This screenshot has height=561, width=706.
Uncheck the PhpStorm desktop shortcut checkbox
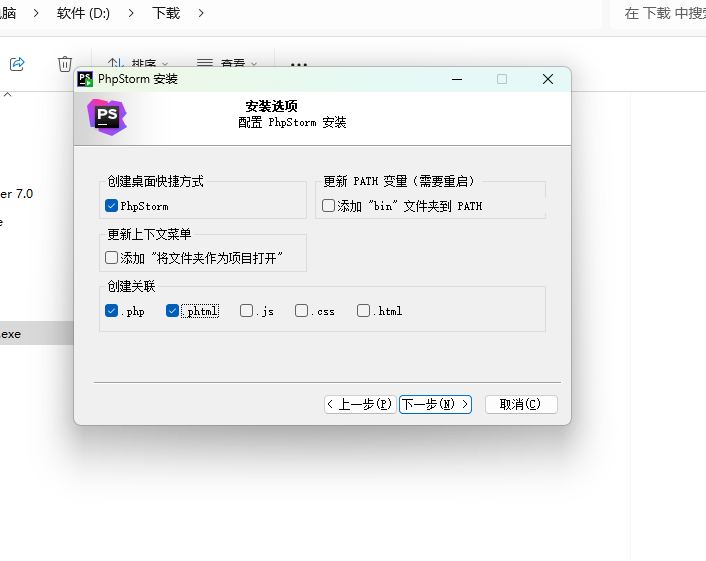111,206
